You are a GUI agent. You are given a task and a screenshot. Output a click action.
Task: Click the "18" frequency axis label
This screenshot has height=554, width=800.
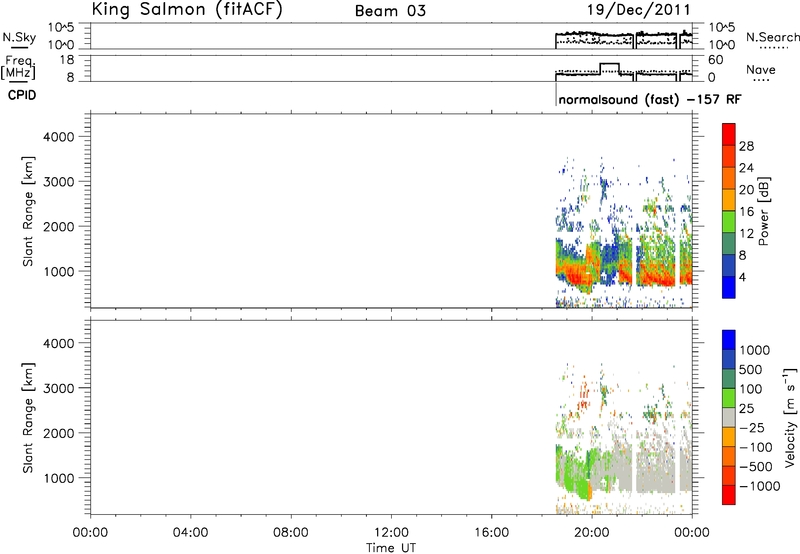[67, 60]
